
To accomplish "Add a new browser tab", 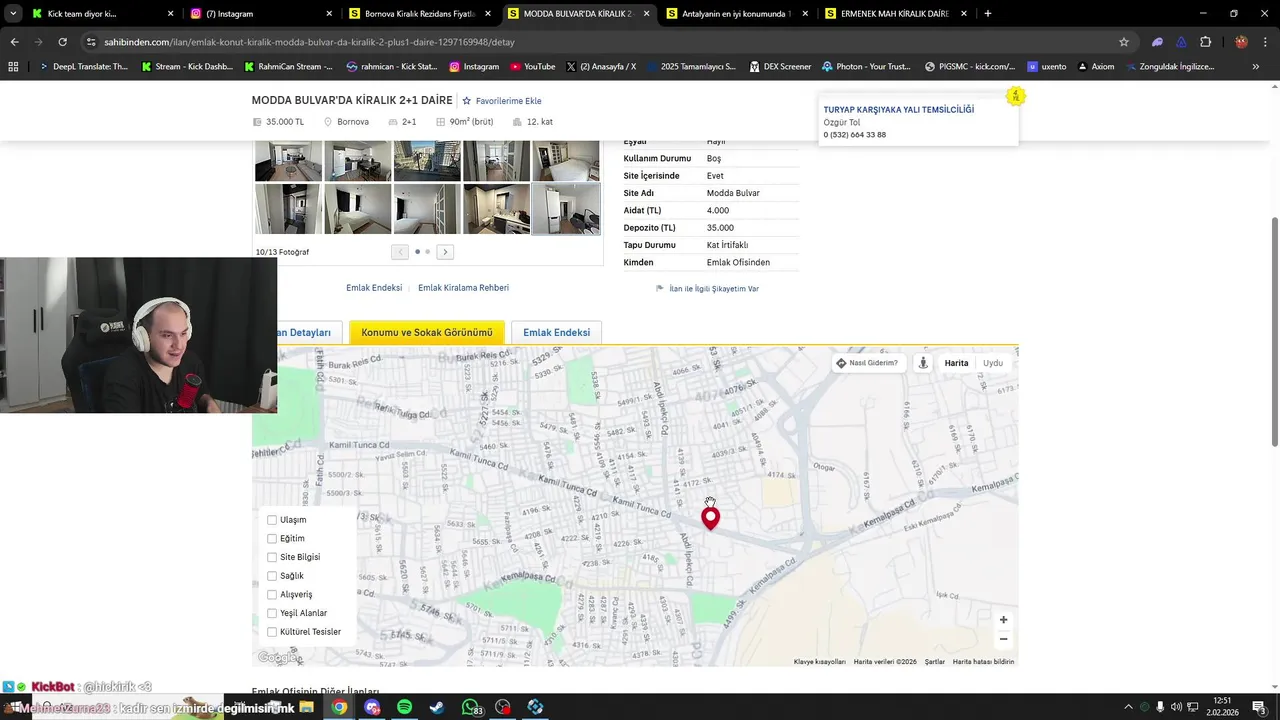I will 988,14.
